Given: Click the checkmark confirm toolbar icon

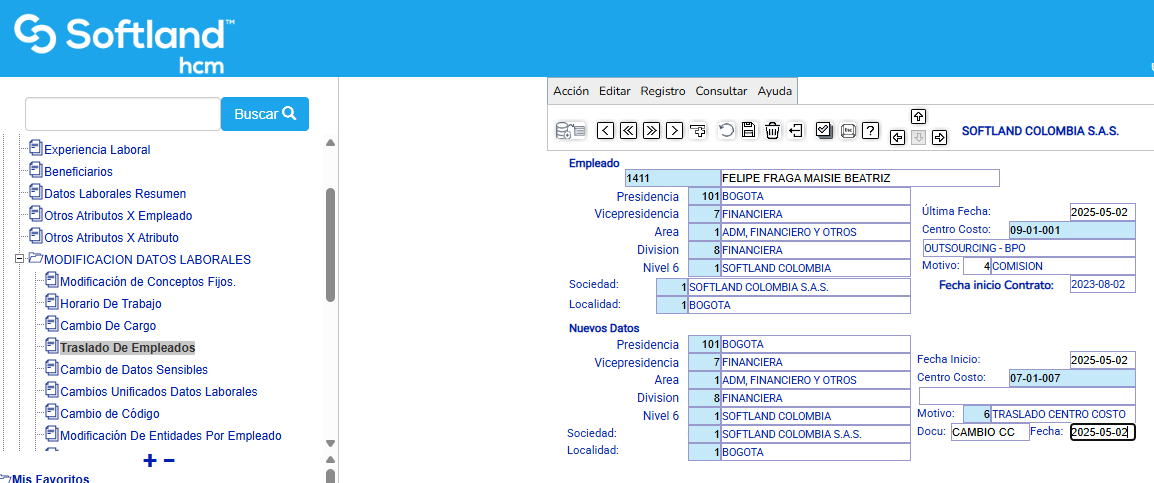Looking at the screenshot, I should click(x=824, y=130).
